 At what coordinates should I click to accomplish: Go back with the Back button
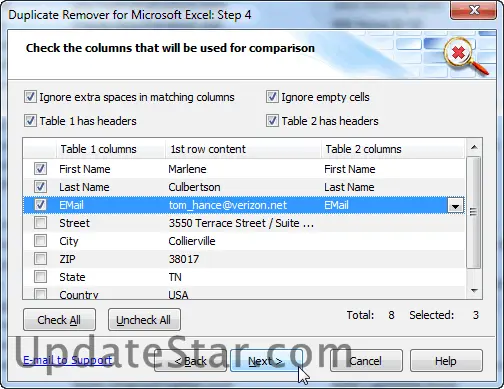click(x=190, y=361)
